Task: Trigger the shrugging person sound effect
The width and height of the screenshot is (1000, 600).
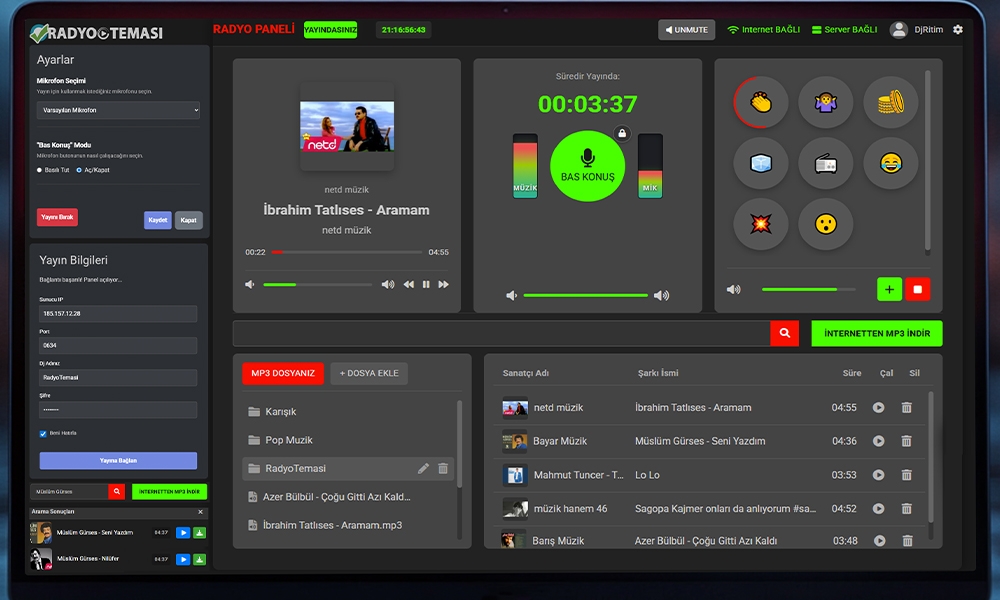Action: [x=825, y=102]
